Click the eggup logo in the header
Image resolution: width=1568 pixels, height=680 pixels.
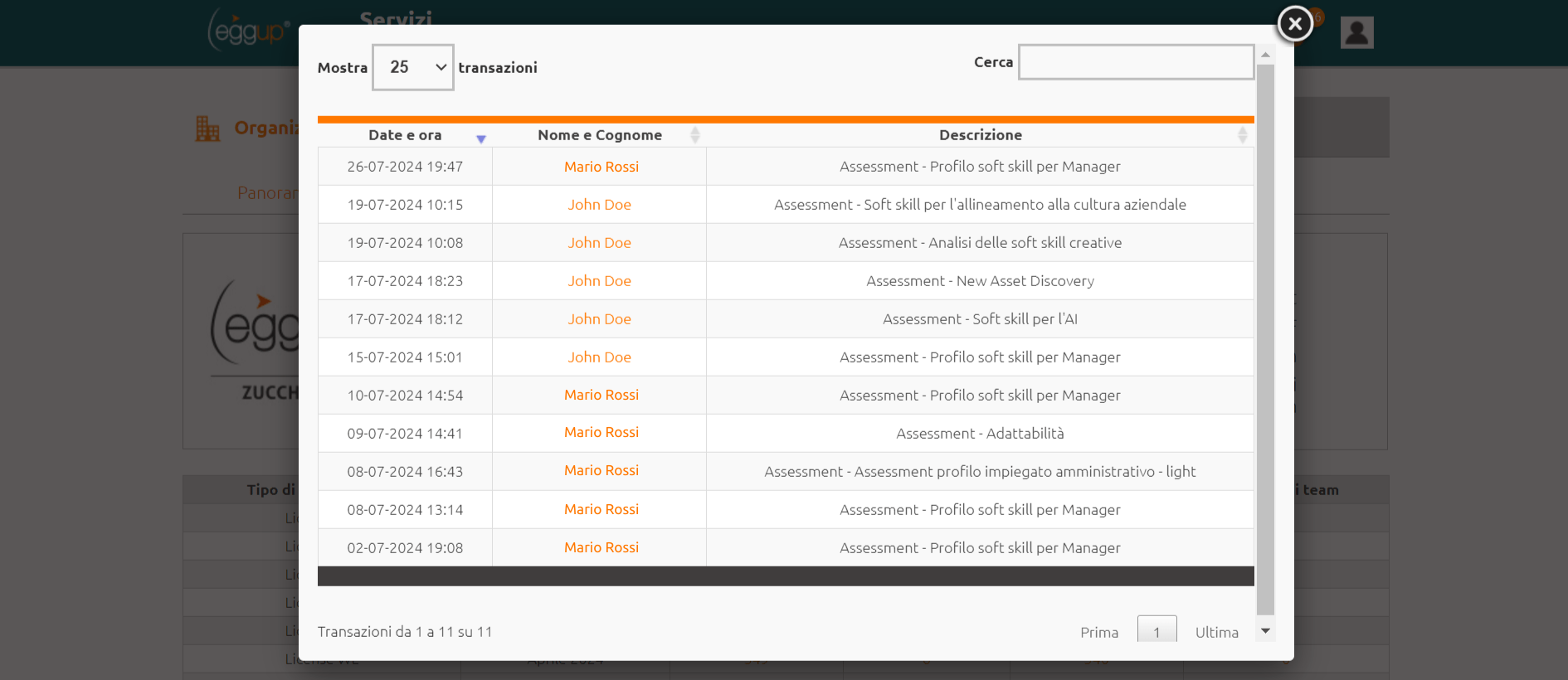point(249,30)
